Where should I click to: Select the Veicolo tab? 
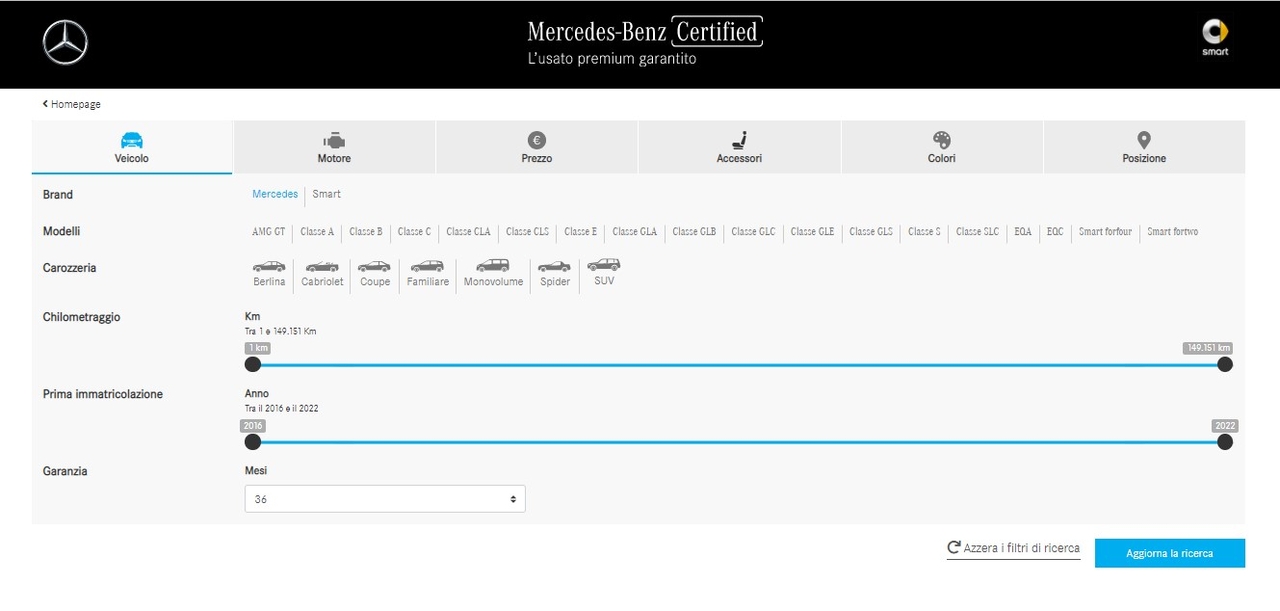pyautogui.click(x=132, y=147)
